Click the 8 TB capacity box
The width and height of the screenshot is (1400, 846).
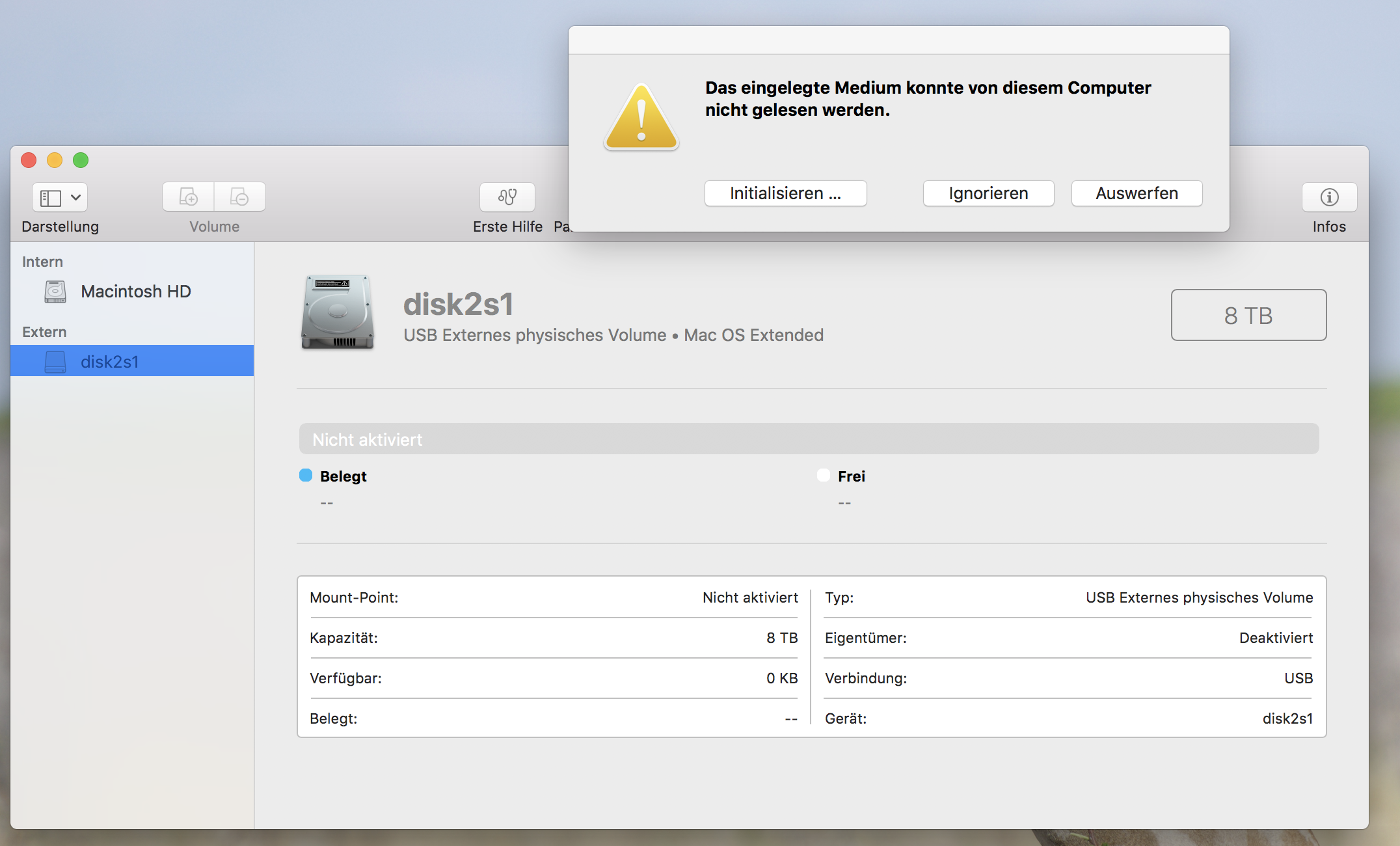point(1248,315)
